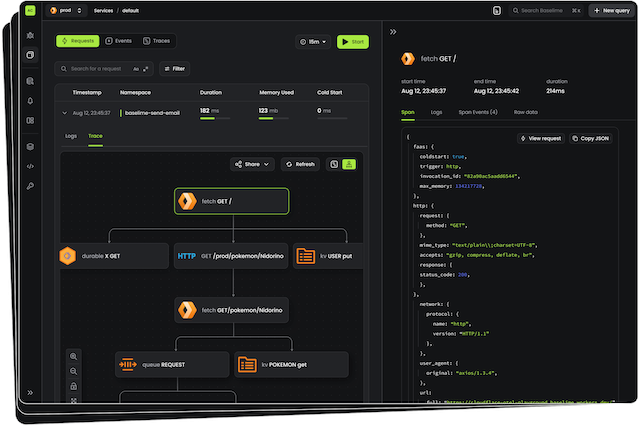This screenshot has height=425, width=640.
Task: Open the Span Events (4) tab
Action: point(479,113)
